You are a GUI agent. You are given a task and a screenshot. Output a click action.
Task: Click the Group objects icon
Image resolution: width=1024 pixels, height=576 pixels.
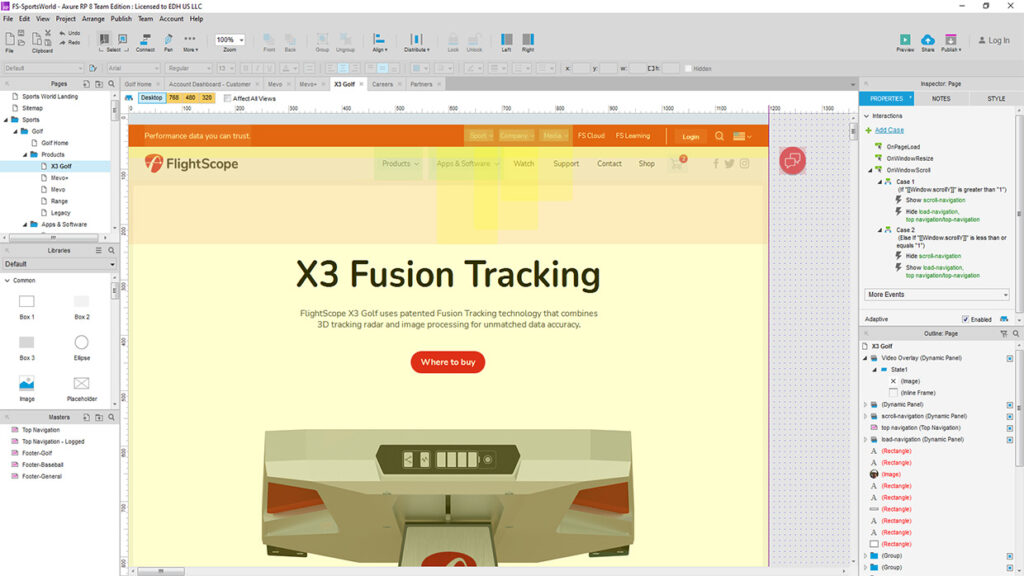(x=322, y=40)
